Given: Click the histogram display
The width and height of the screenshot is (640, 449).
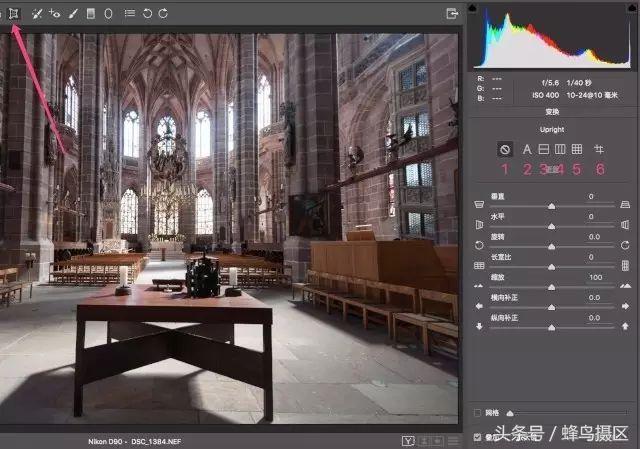Looking at the screenshot, I should click(x=551, y=37).
